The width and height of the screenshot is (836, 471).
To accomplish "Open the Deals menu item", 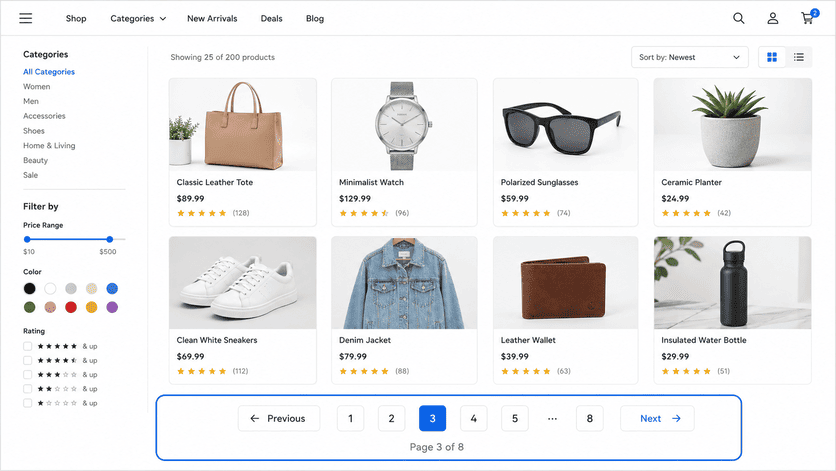I will tap(271, 19).
